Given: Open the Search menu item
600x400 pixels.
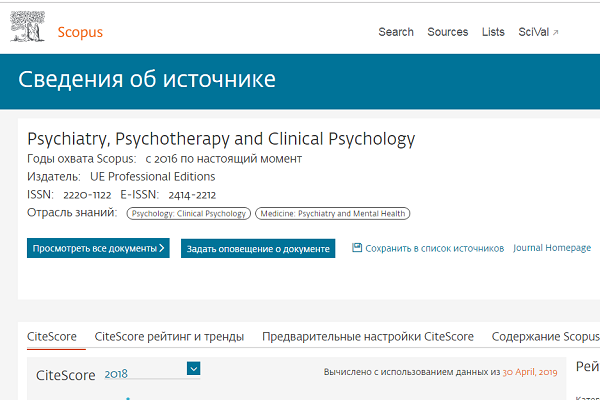Looking at the screenshot, I should pos(396,32).
